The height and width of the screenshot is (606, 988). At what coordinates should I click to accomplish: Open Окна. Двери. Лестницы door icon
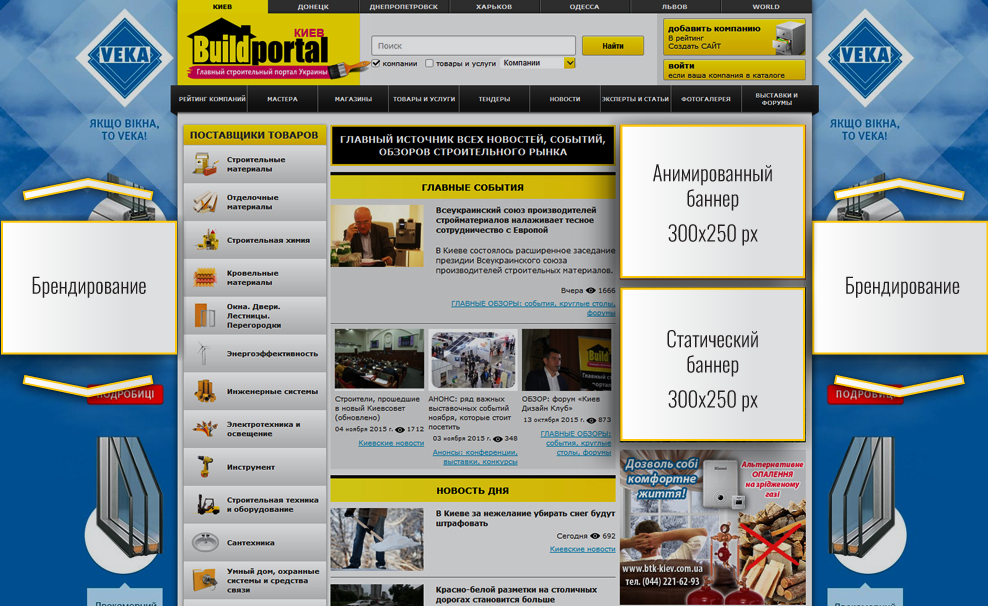tap(205, 315)
